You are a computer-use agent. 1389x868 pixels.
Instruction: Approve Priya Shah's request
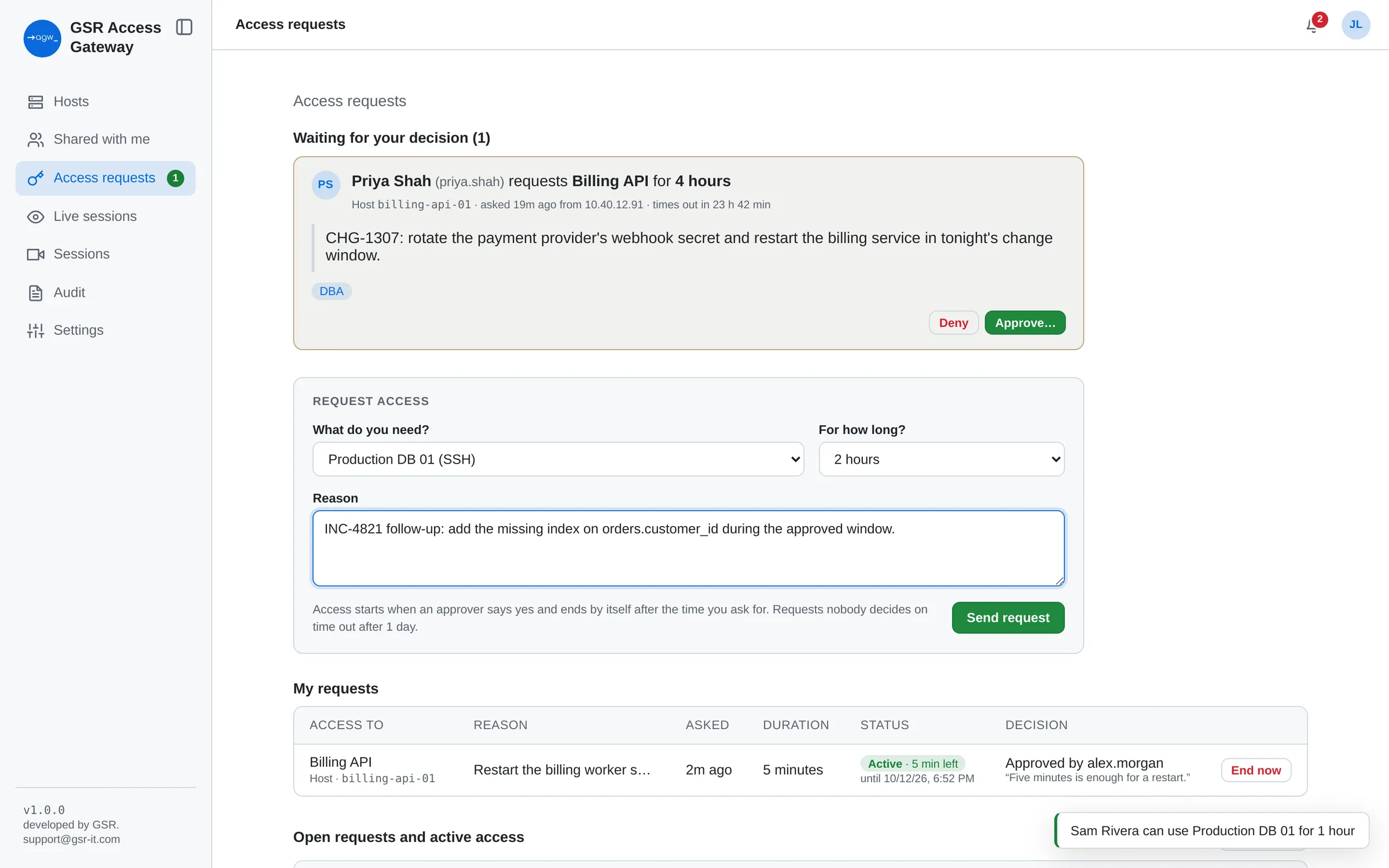(x=1025, y=323)
